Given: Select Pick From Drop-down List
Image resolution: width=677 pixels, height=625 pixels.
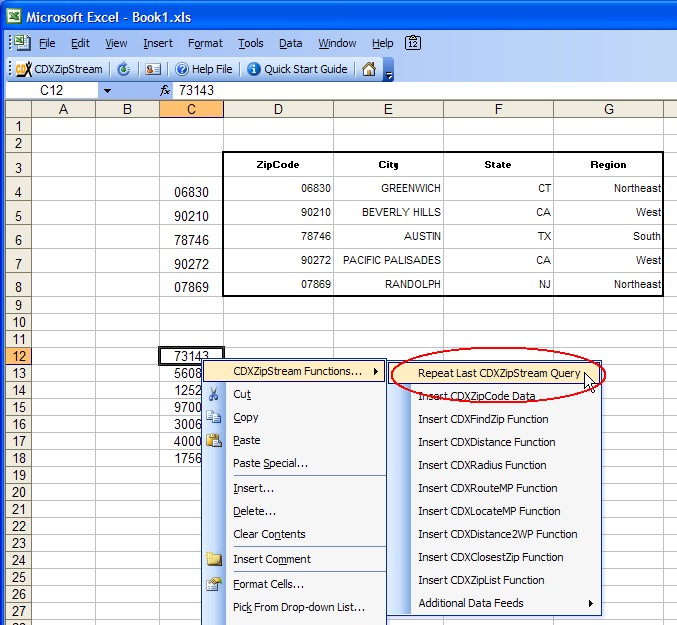Looking at the screenshot, I should coord(294,607).
